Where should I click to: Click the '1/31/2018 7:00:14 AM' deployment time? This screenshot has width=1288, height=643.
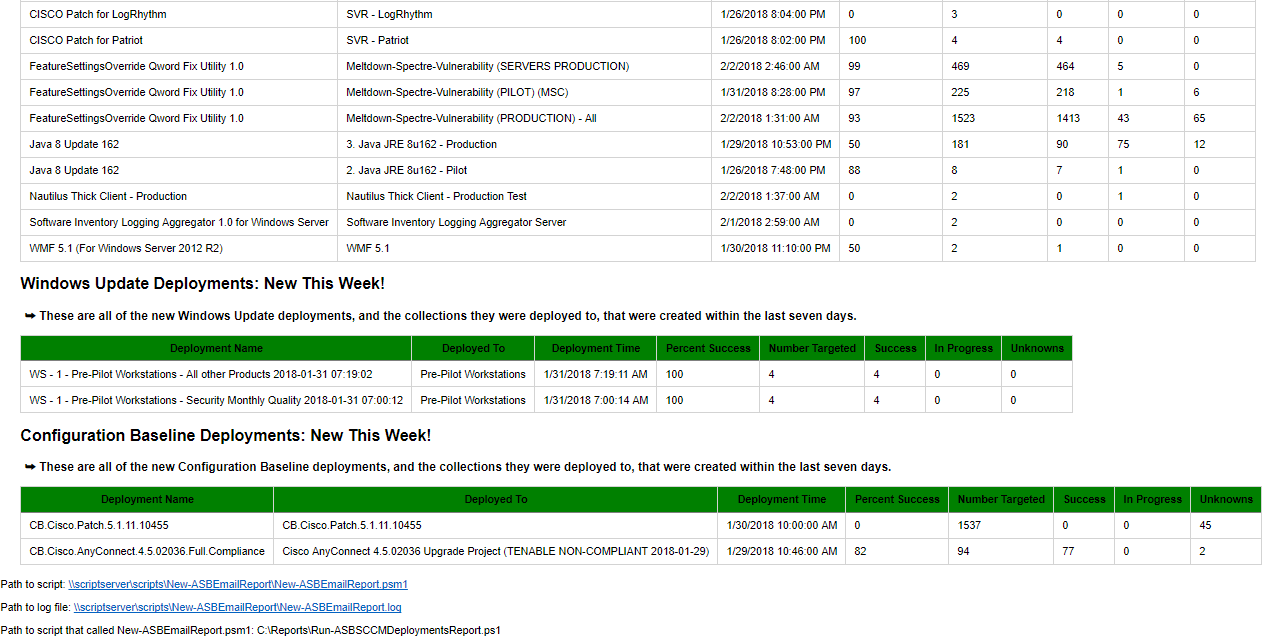pyautogui.click(x=596, y=401)
